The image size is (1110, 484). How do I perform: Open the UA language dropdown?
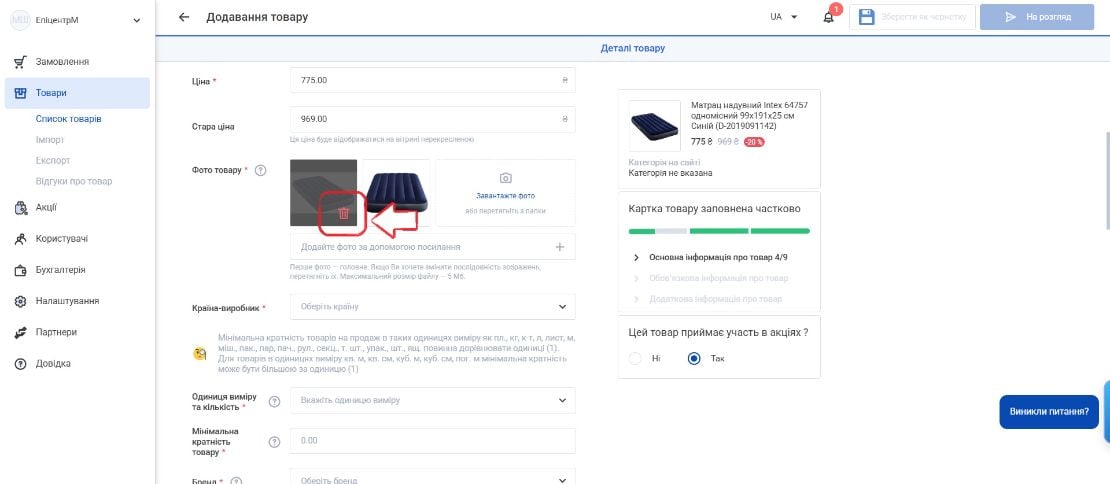pos(784,17)
